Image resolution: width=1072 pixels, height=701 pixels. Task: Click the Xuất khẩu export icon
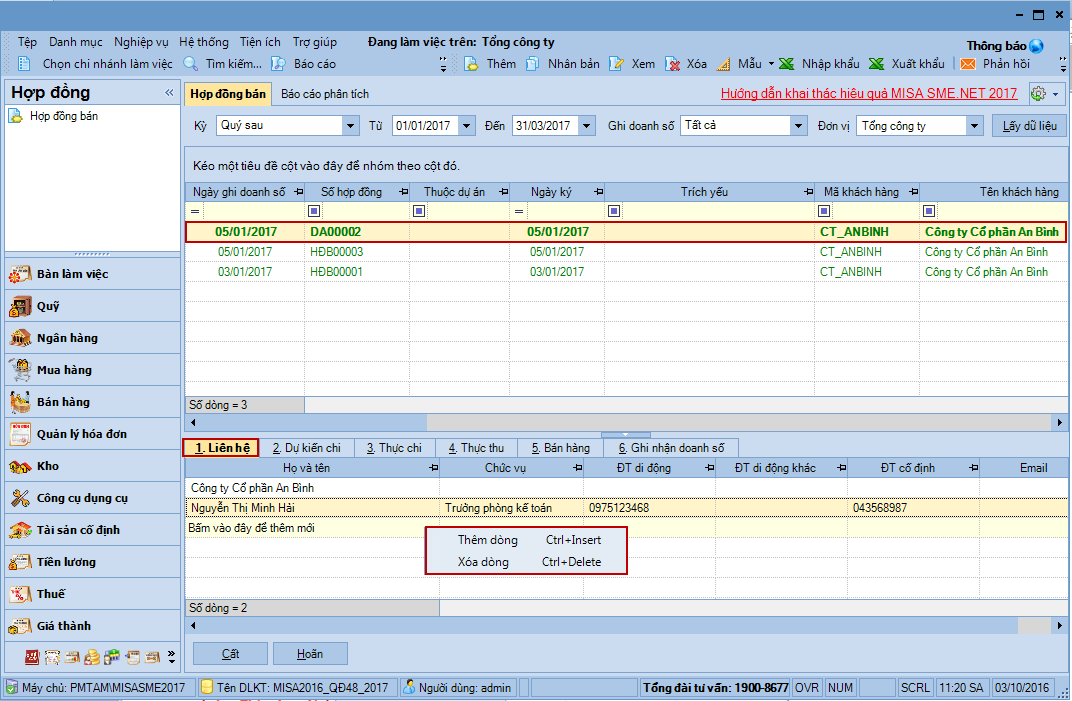tap(877, 64)
